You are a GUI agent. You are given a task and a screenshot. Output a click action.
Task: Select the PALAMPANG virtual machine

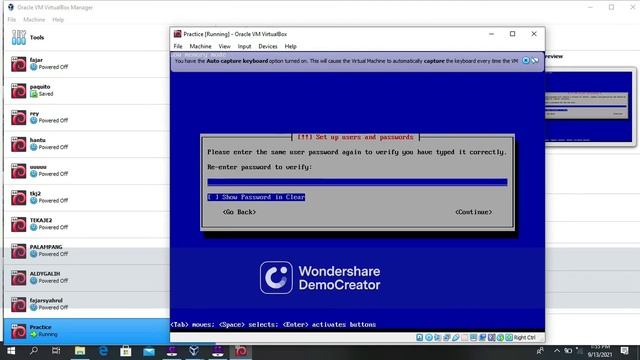click(x=87, y=251)
